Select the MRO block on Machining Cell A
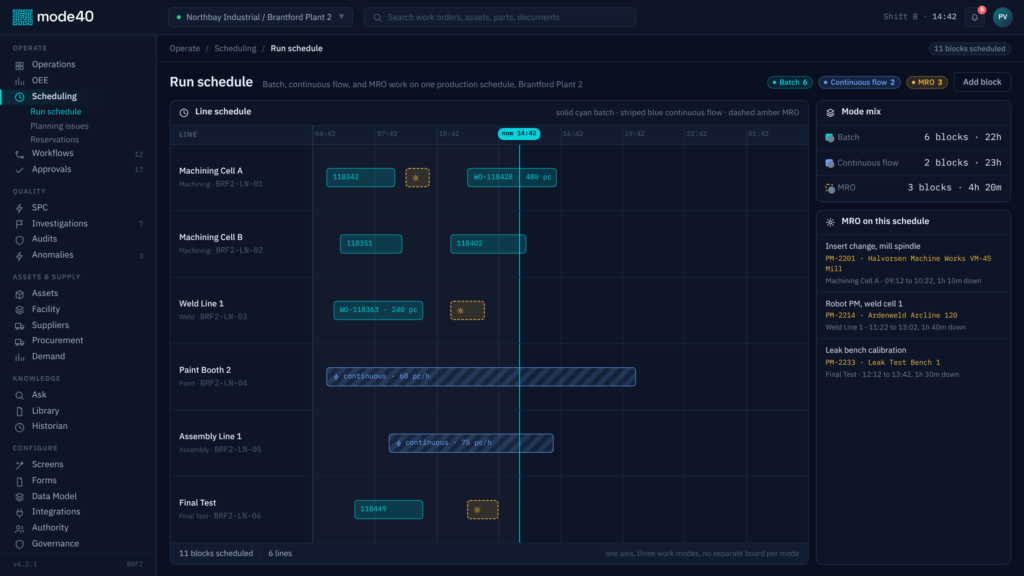This screenshot has width=1024, height=576. coord(417,178)
